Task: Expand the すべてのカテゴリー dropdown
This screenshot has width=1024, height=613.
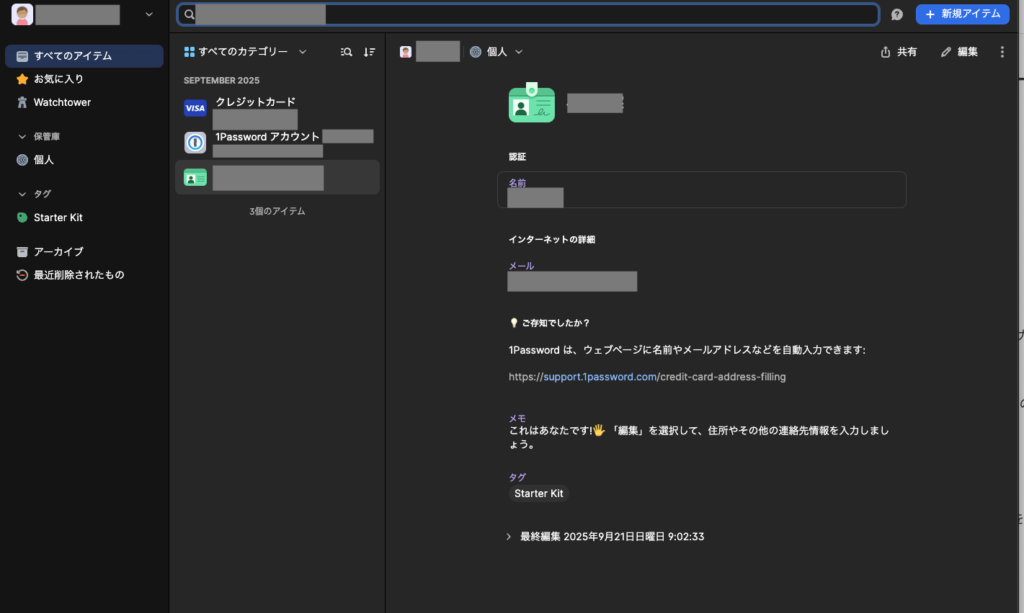Action: coord(245,52)
